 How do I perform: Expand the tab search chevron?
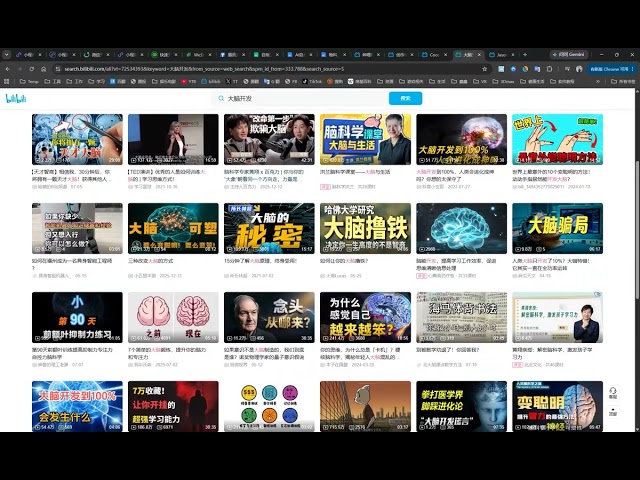[7, 54]
